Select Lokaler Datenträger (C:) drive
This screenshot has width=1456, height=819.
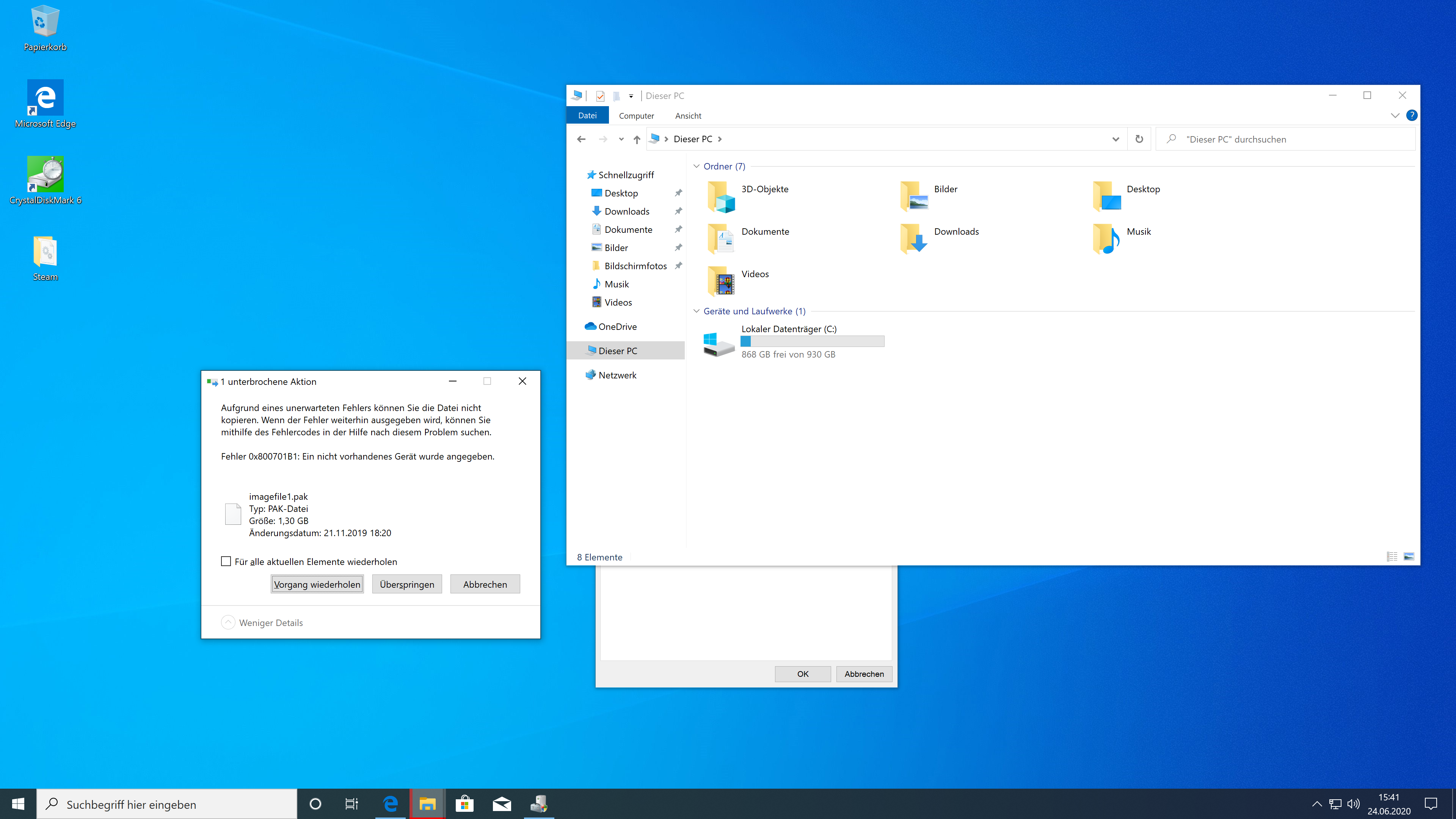pos(794,341)
